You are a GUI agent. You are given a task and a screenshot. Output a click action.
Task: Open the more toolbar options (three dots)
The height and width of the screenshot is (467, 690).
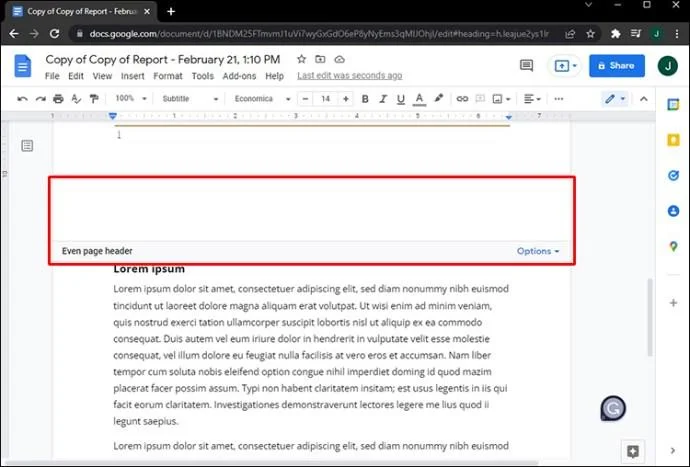[559, 99]
